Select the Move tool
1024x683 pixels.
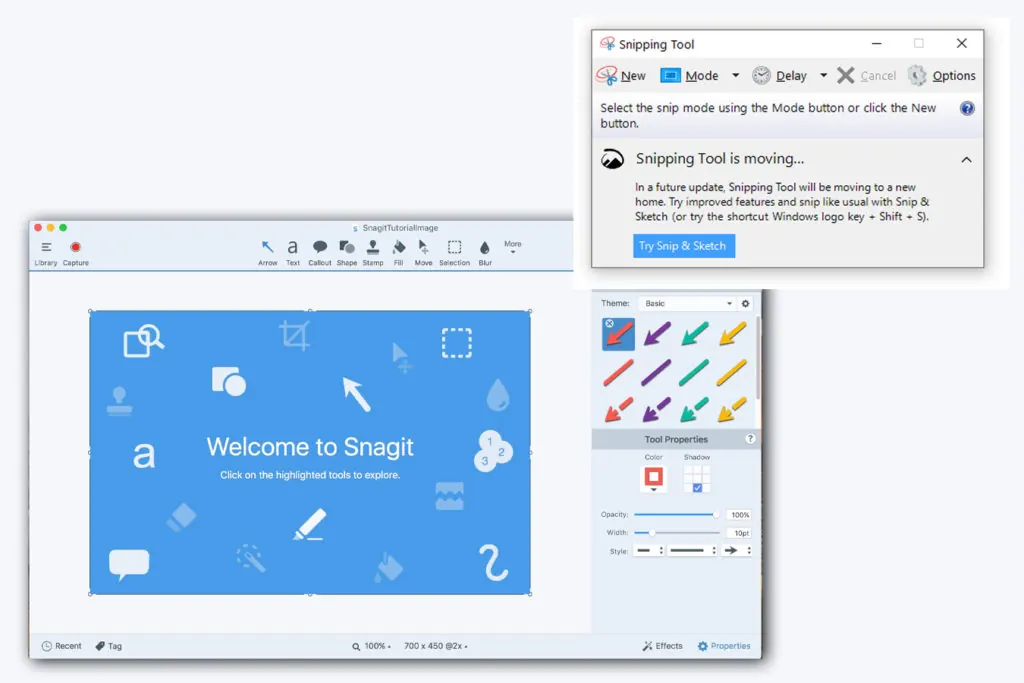(423, 252)
